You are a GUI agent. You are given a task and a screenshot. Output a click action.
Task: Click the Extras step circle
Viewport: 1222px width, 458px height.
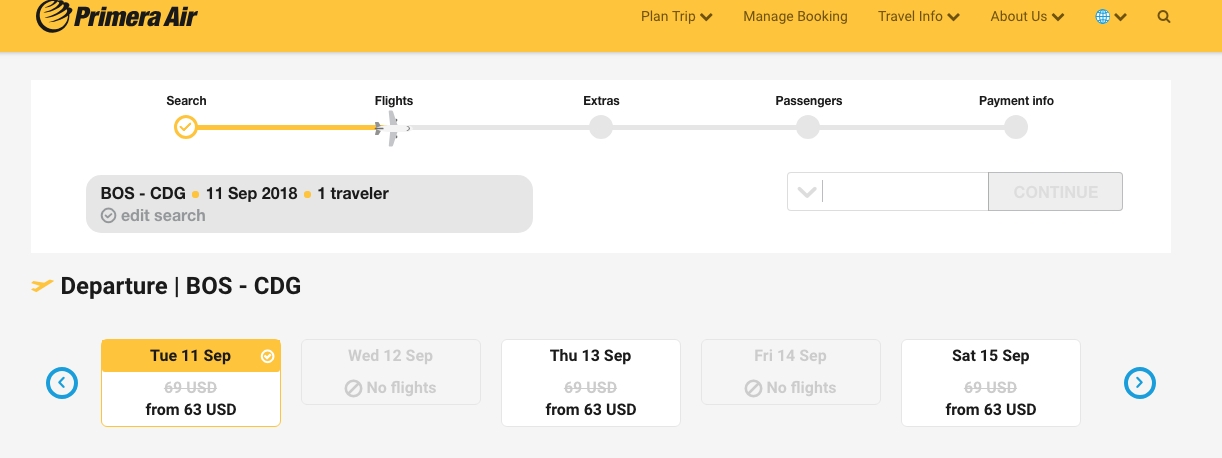(x=601, y=127)
